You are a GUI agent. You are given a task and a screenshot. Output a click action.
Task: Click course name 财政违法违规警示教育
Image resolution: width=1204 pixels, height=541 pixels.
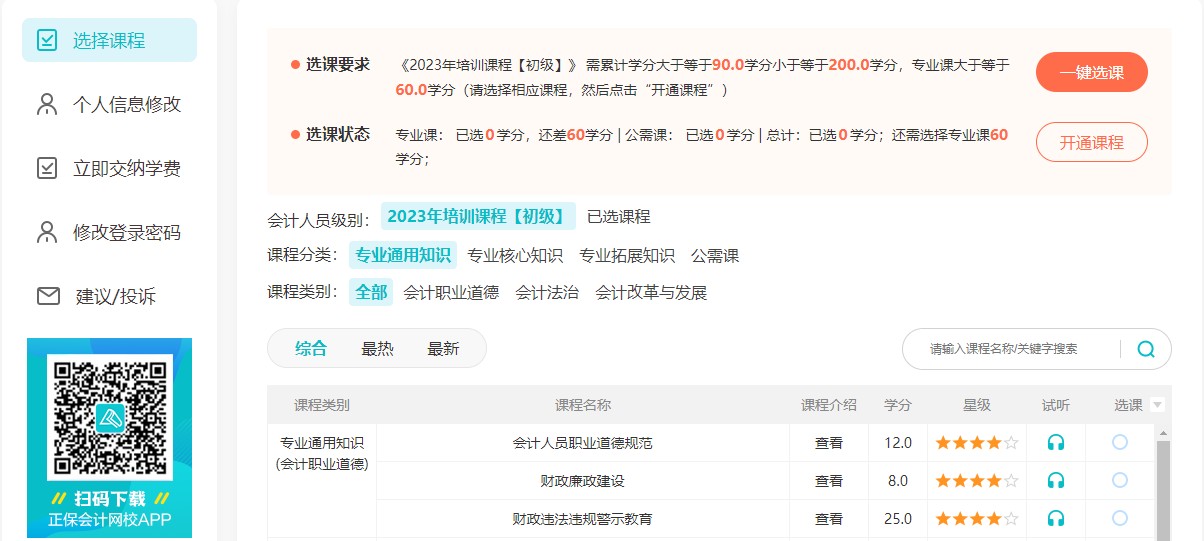click(582, 518)
